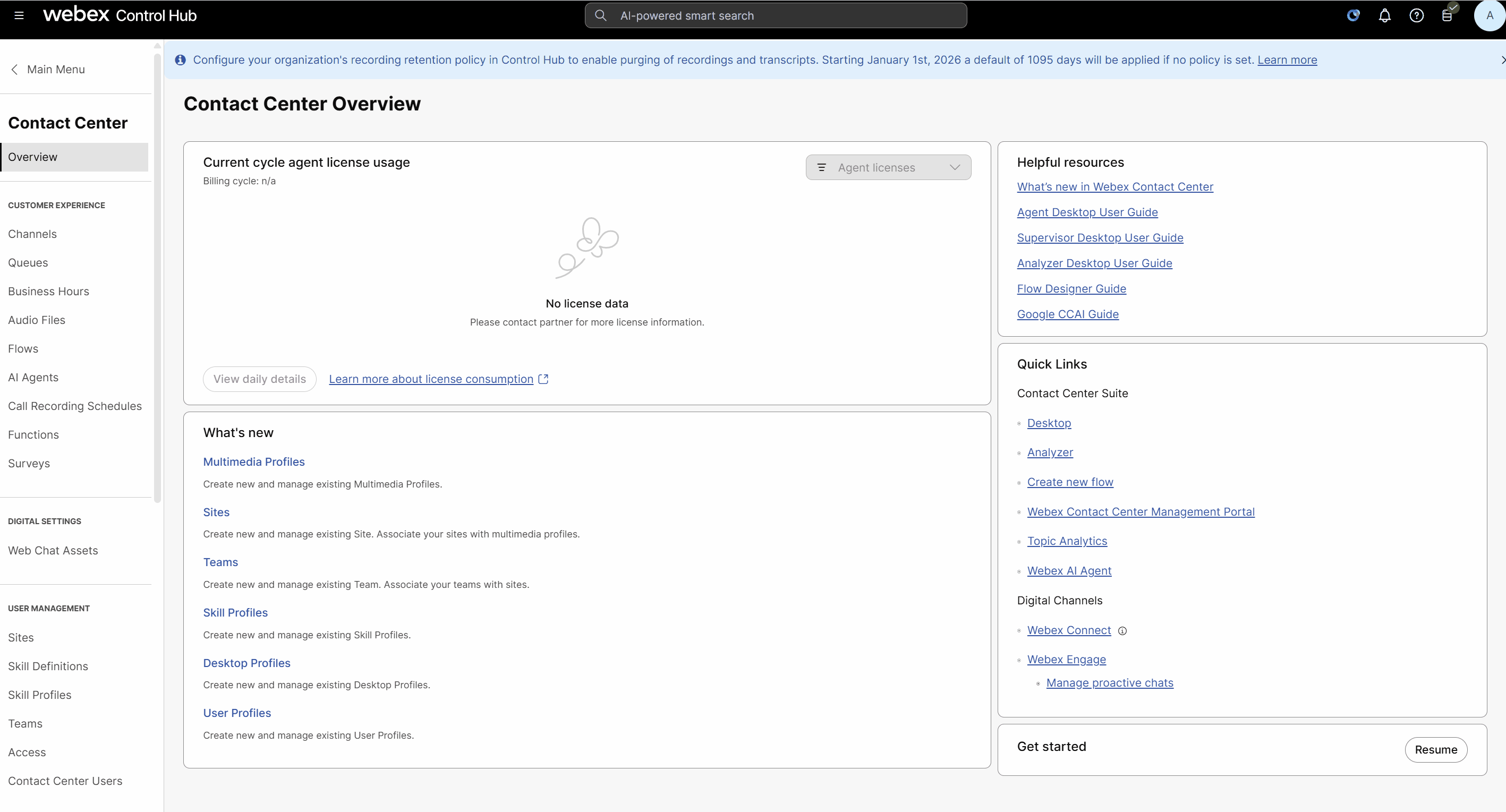Open Skill Profiles in the sidebar
The height and width of the screenshot is (812, 1506).
40,695
